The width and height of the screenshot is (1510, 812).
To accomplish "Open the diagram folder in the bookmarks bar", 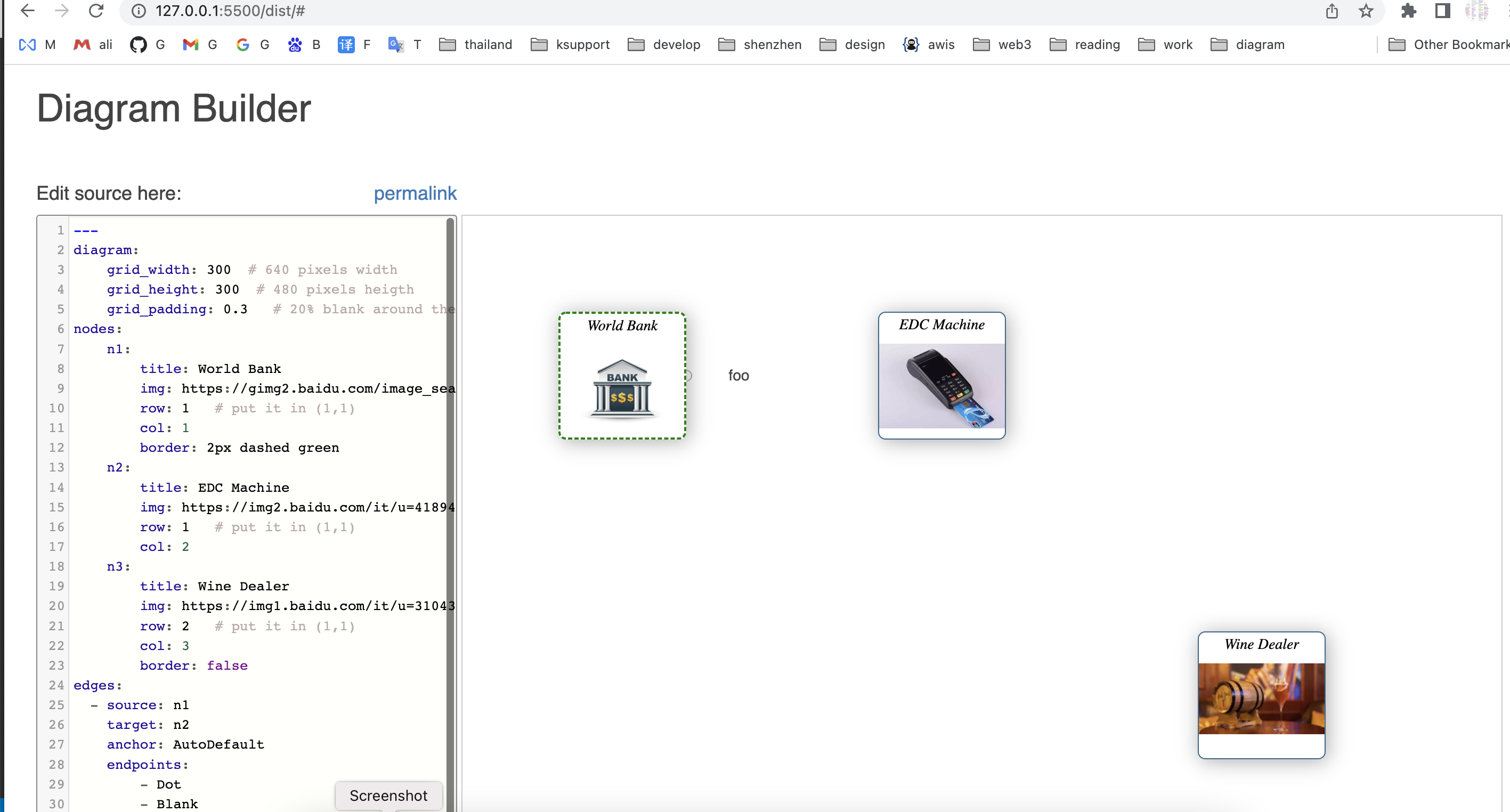I will [x=1247, y=45].
